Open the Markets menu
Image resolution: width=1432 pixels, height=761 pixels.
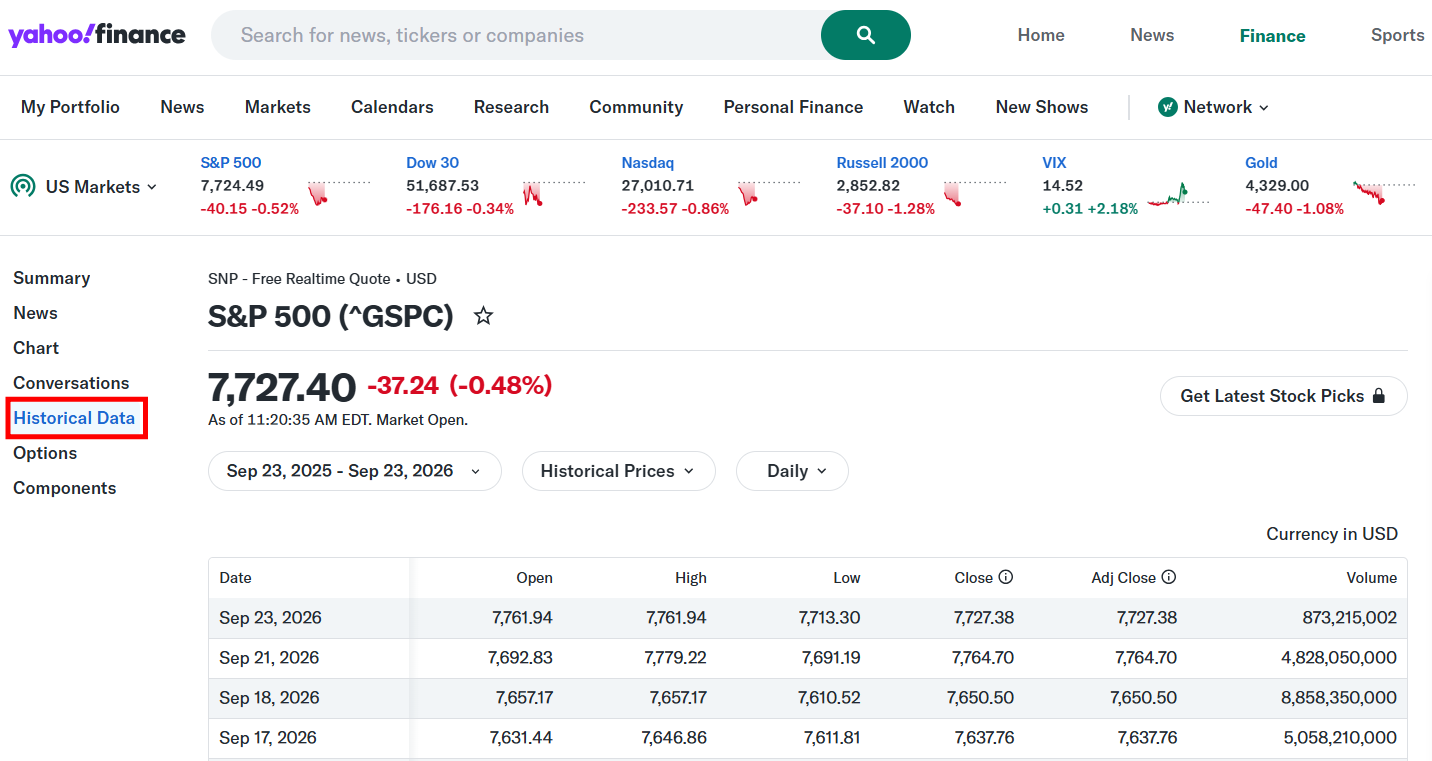click(278, 107)
